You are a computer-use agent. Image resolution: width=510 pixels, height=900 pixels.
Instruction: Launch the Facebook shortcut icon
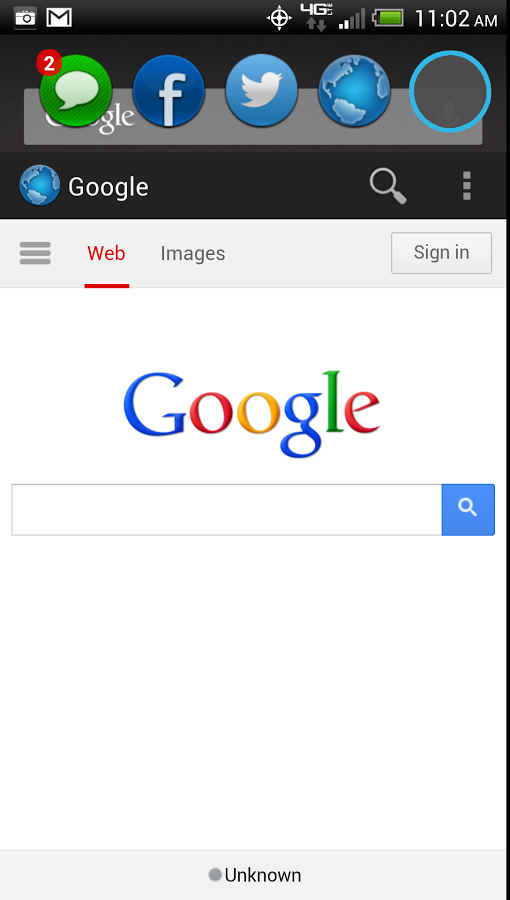pyautogui.click(x=169, y=91)
